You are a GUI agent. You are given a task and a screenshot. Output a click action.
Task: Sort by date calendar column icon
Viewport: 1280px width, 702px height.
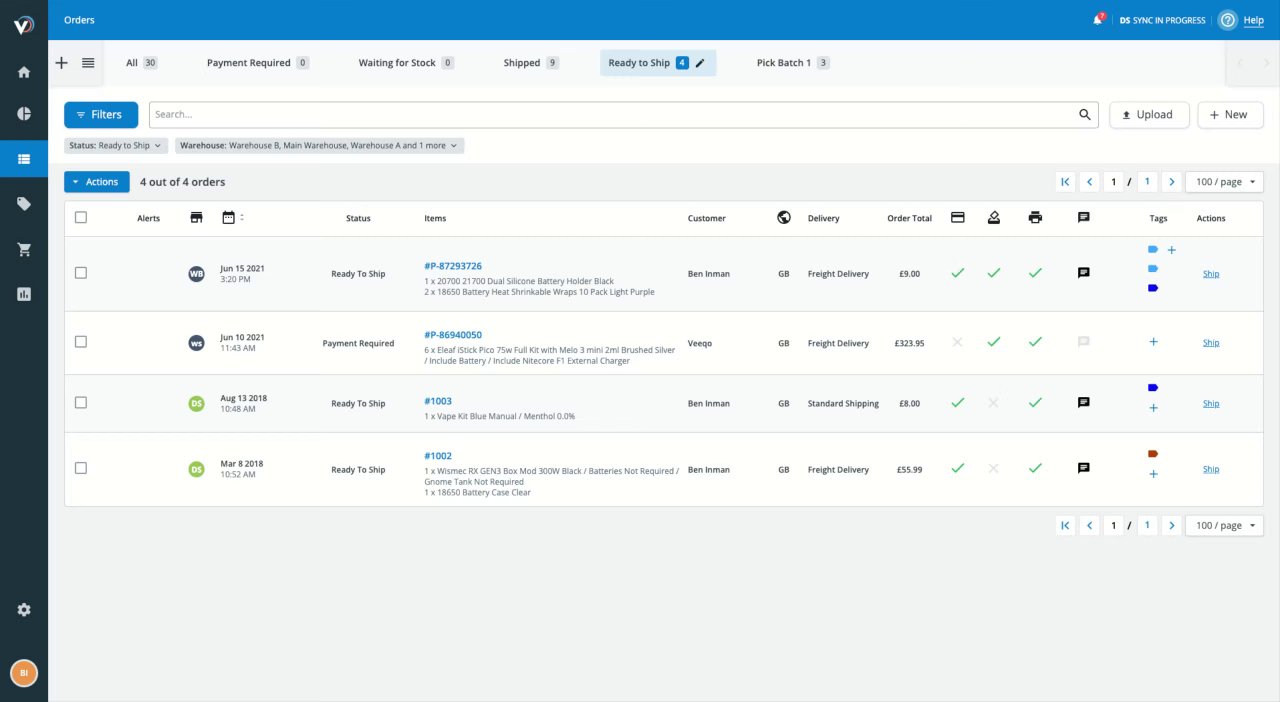(x=229, y=217)
